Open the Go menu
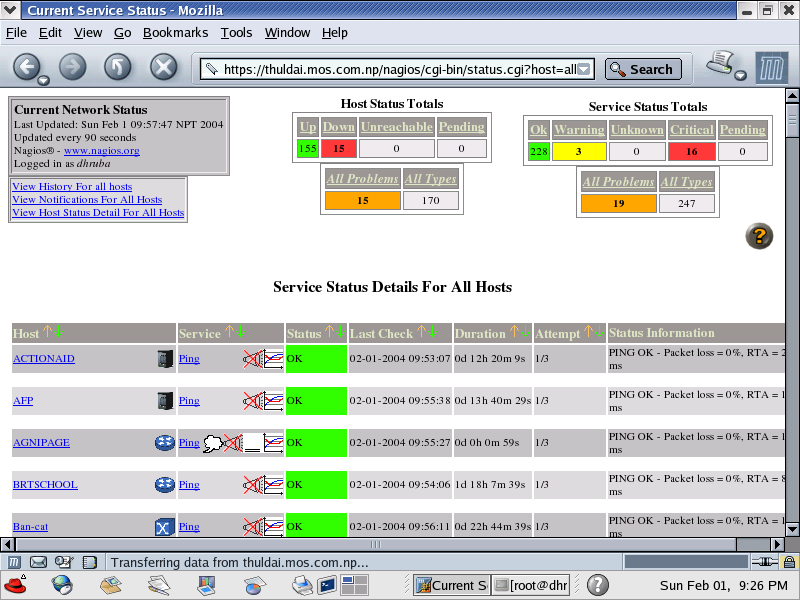800x600 pixels. click(x=122, y=33)
